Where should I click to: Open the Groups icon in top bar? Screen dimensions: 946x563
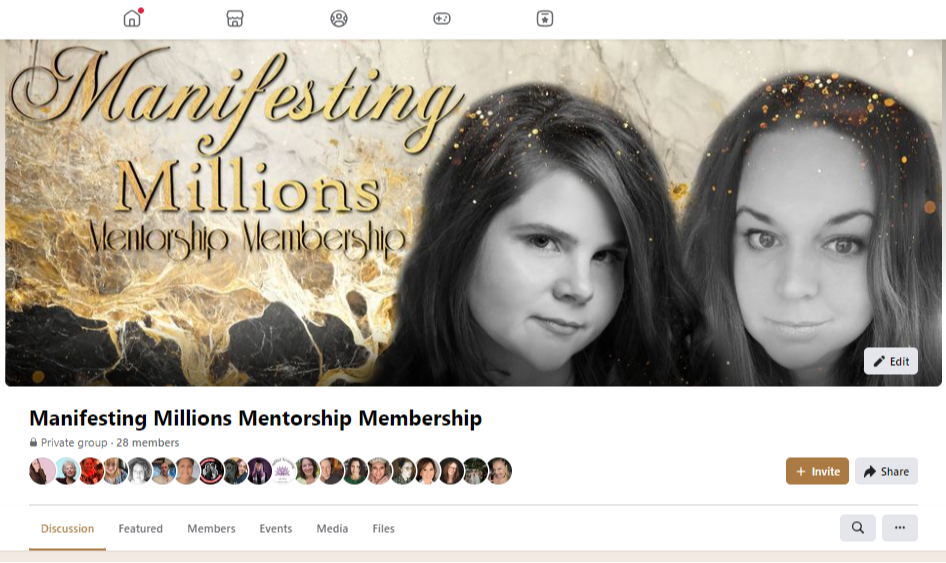pos(339,19)
